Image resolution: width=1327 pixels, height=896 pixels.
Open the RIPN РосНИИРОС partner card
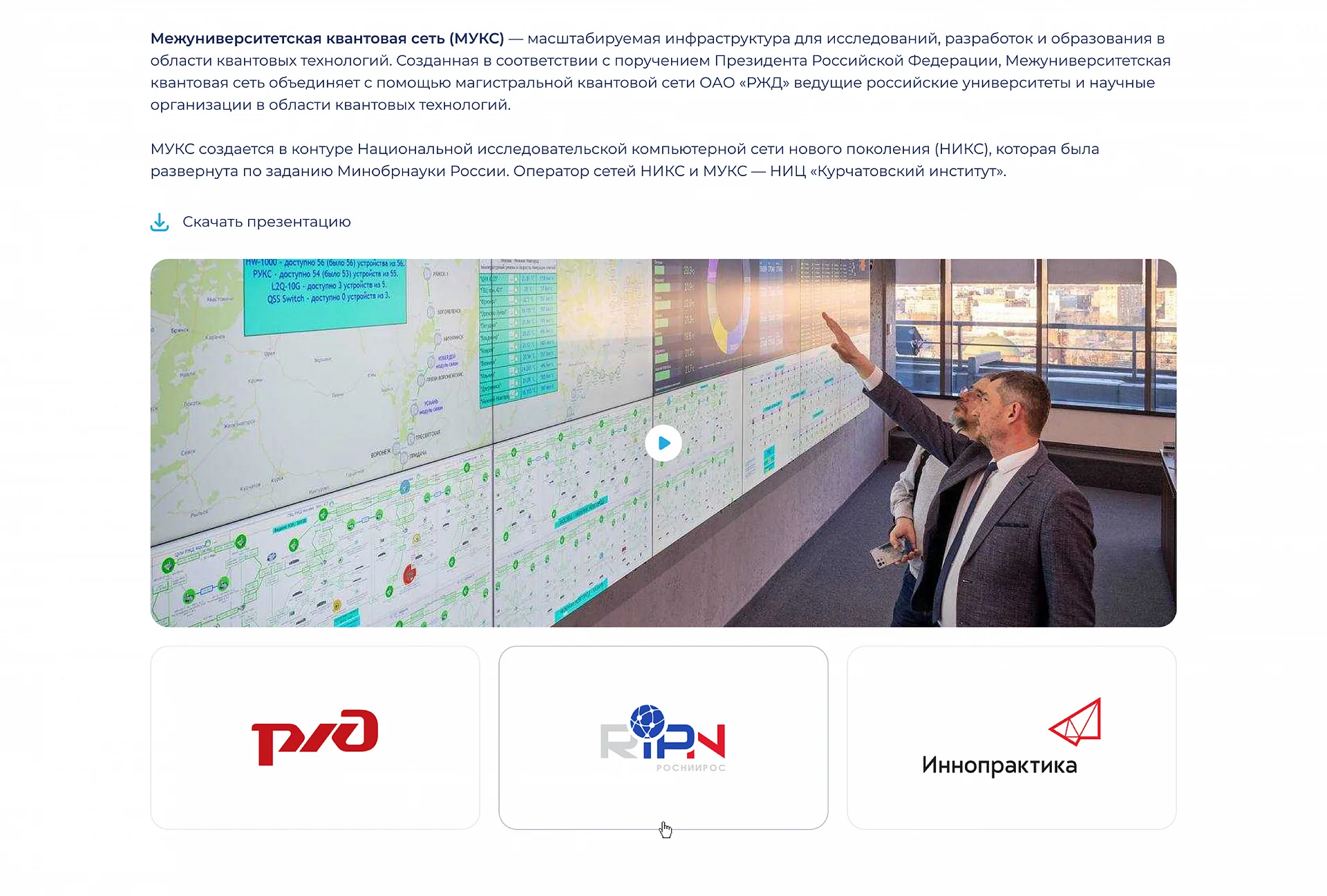click(663, 738)
